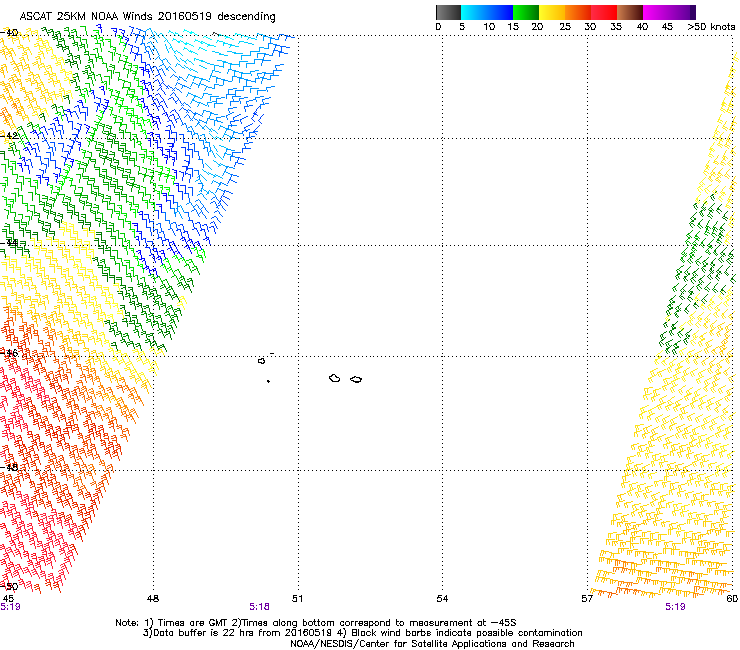Image resolution: width=740 pixels, height=650 pixels.
Task: Click the longitude label '60'
Action: [x=732, y=599]
